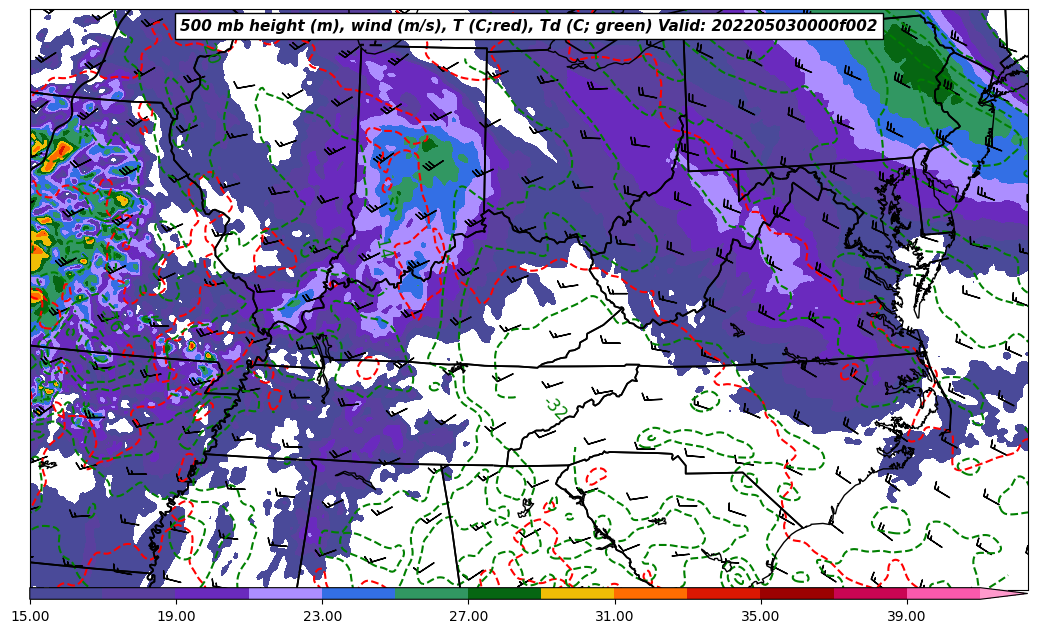Click the 27.00 colorbar tick label
The image size is (1037, 633).
click(468, 616)
